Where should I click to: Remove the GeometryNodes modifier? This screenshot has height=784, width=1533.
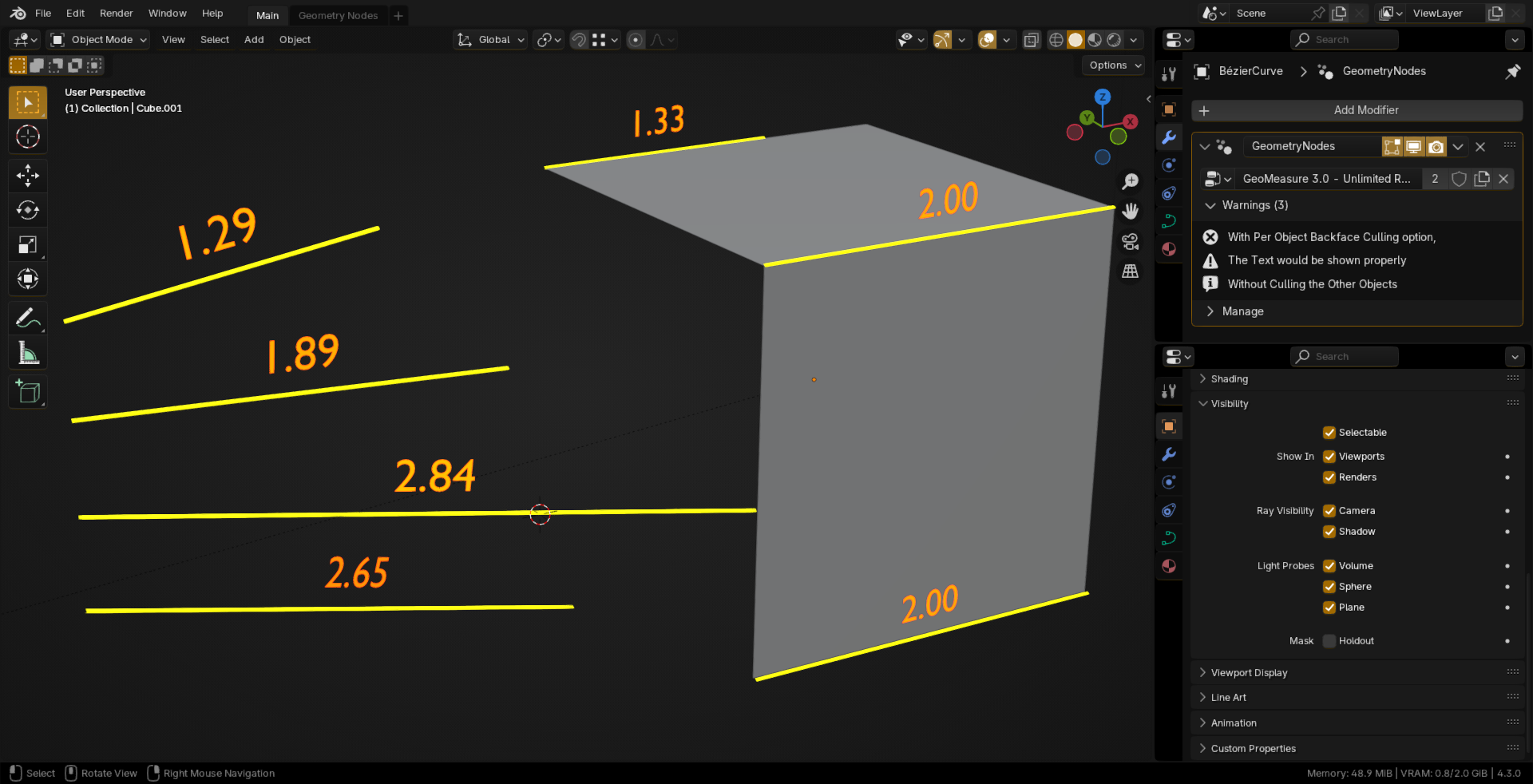(x=1480, y=147)
